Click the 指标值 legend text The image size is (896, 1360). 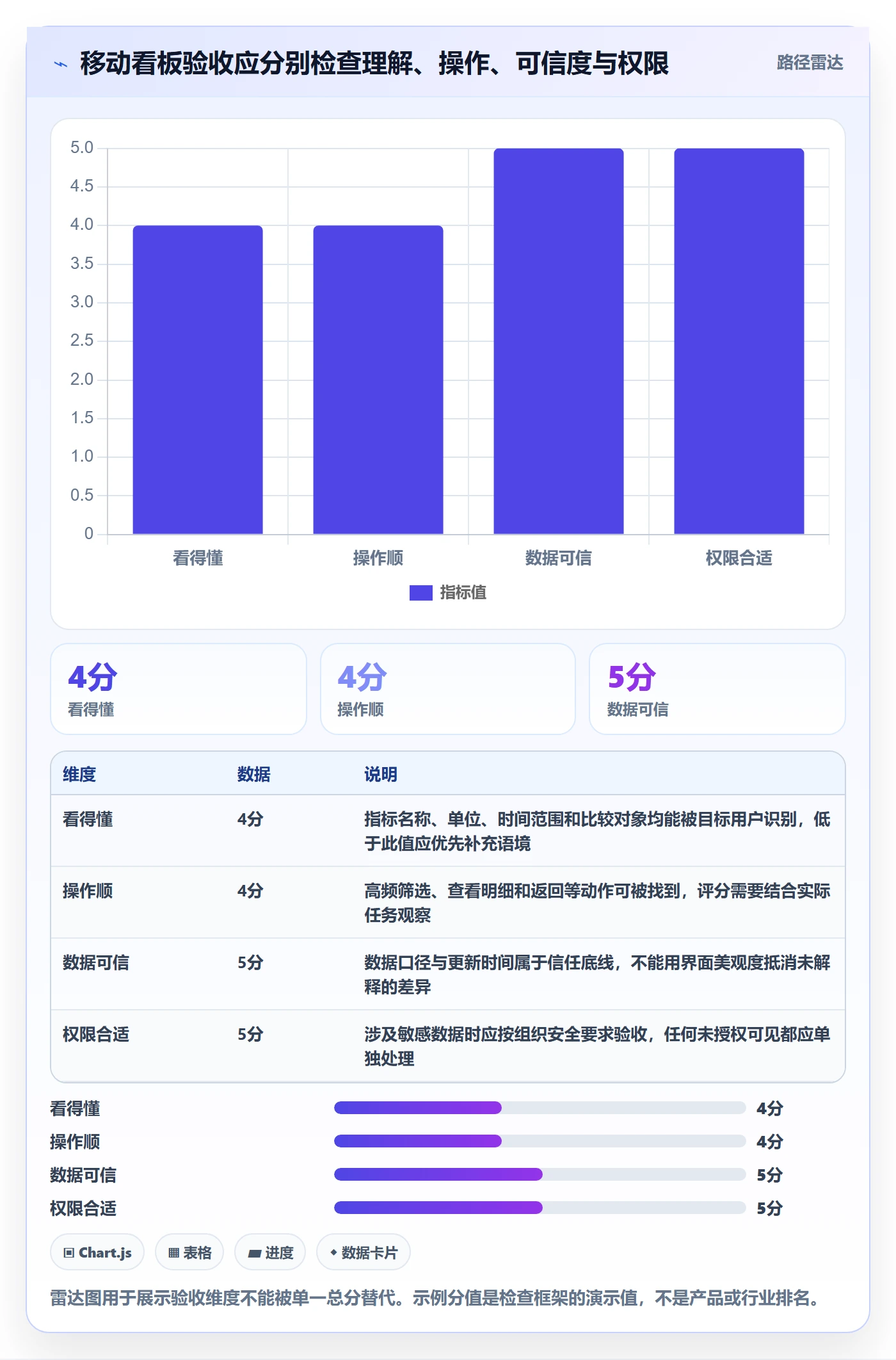pyautogui.click(x=463, y=593)
